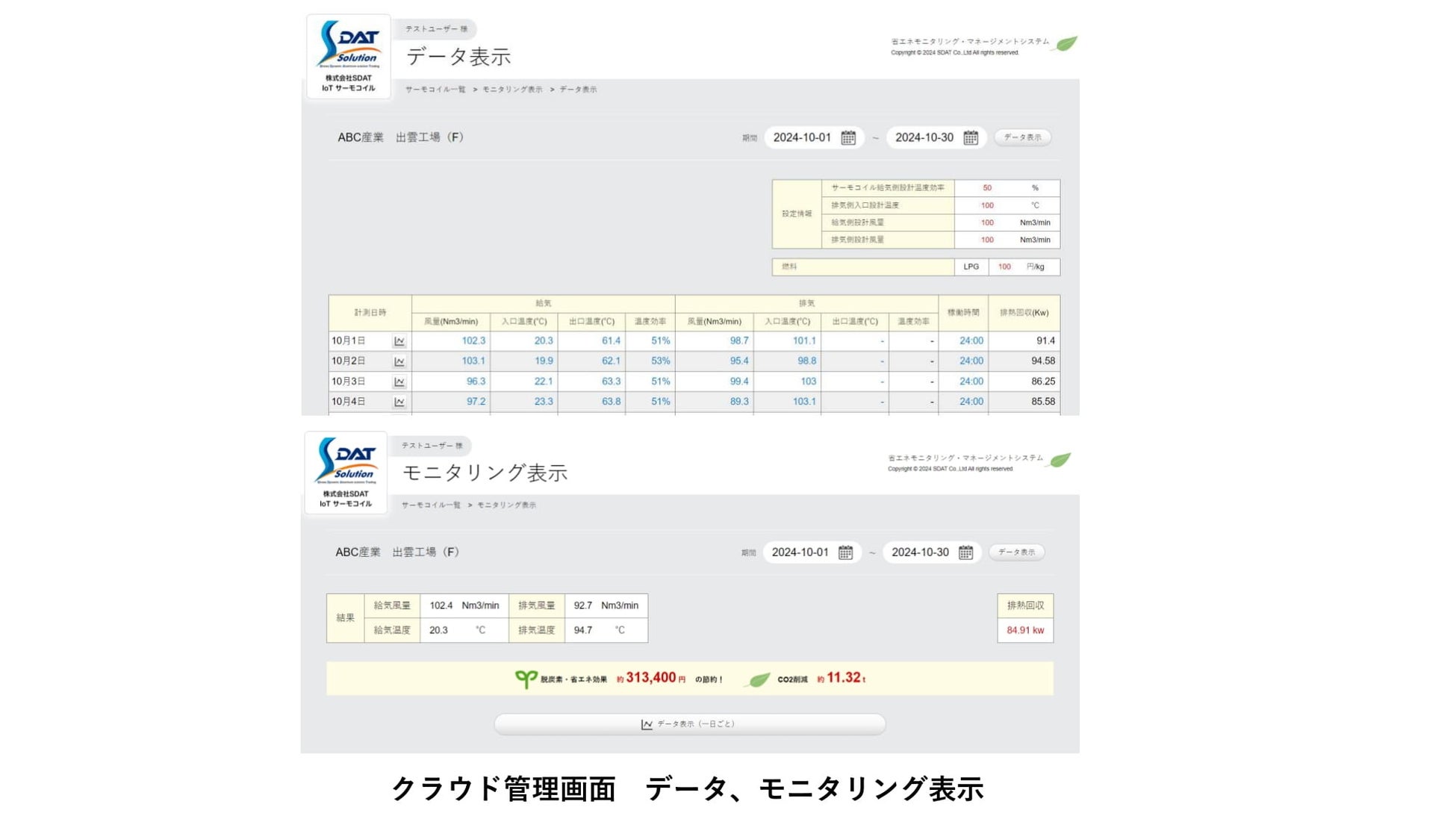Click the 2024-10-01 start date field in Data panel
The width and height of the screenshot is (1456, 819).
802,137
